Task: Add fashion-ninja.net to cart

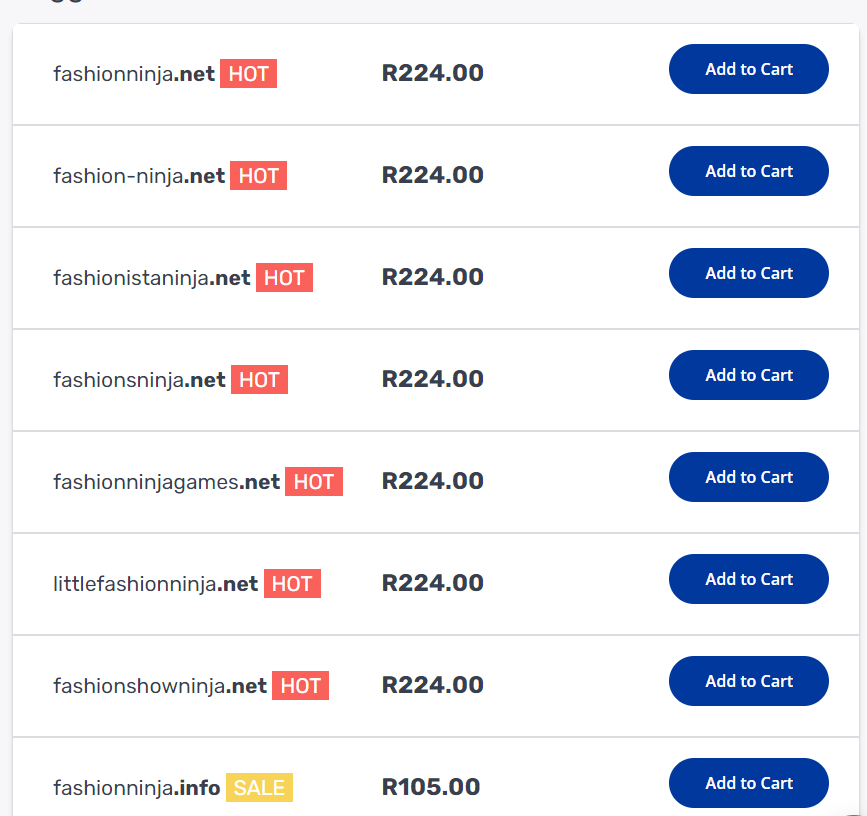Action: tap(748, 171)
